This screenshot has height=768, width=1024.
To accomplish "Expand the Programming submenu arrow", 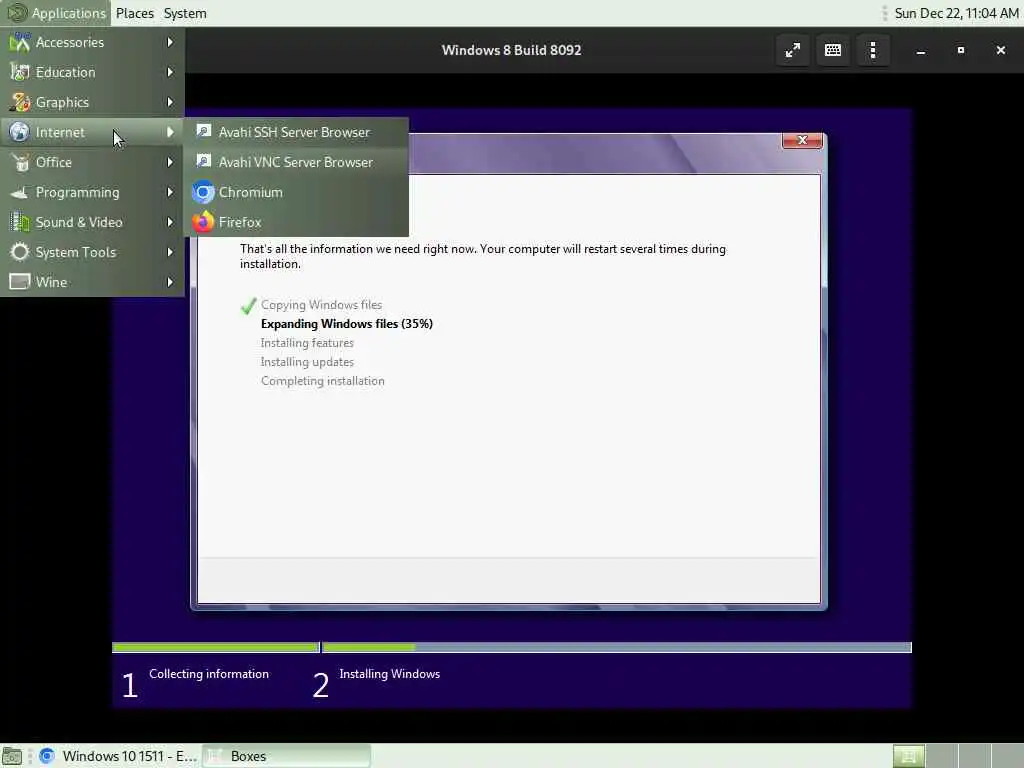I will (170, 193).
